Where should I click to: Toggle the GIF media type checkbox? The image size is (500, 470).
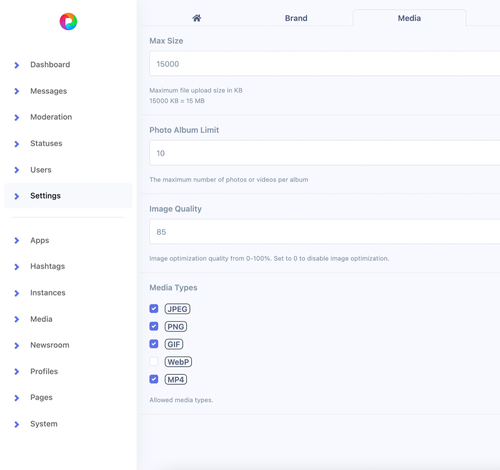pos(154,344)
